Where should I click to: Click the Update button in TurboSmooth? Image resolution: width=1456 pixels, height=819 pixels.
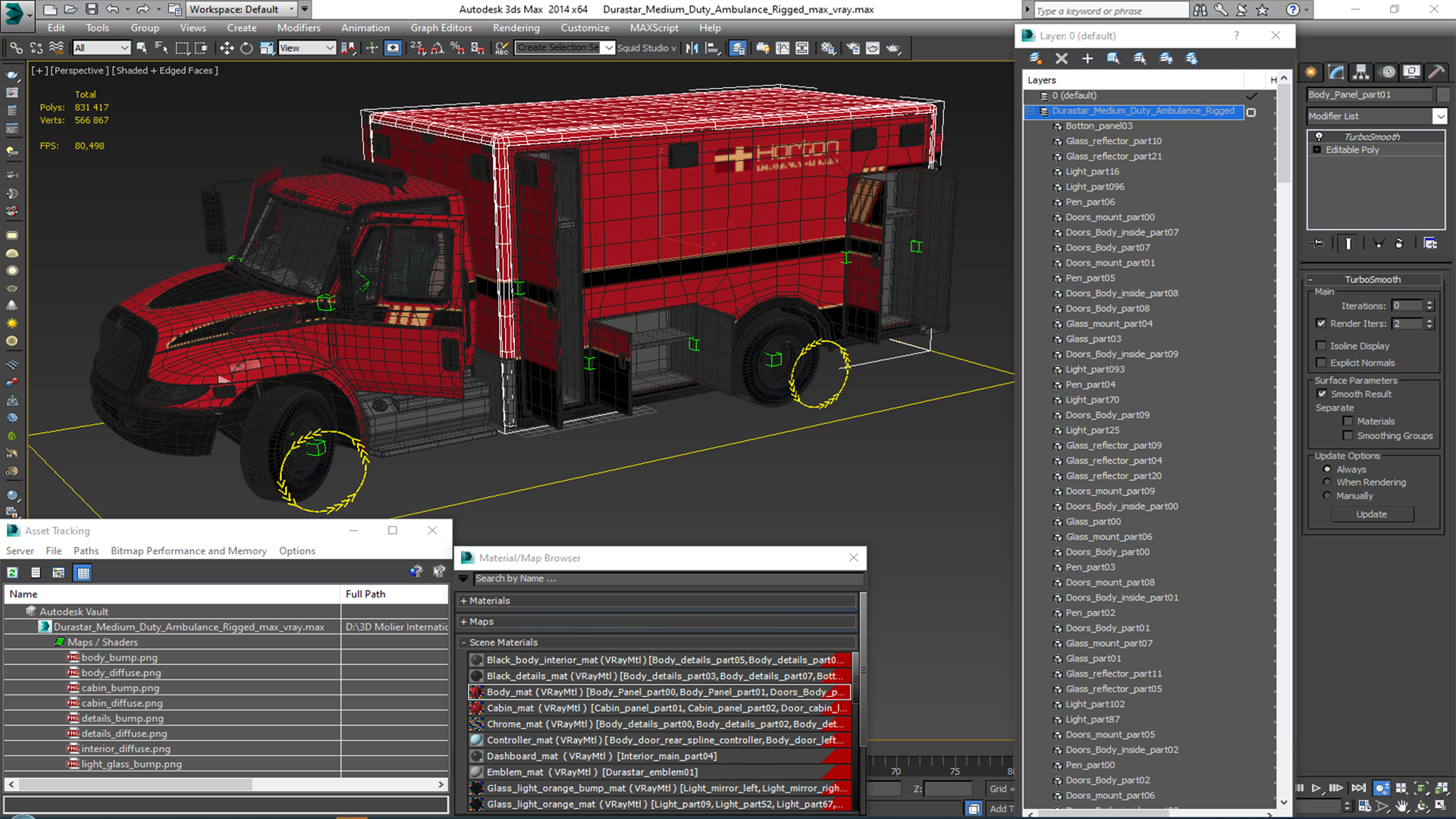click(1371, 514)
